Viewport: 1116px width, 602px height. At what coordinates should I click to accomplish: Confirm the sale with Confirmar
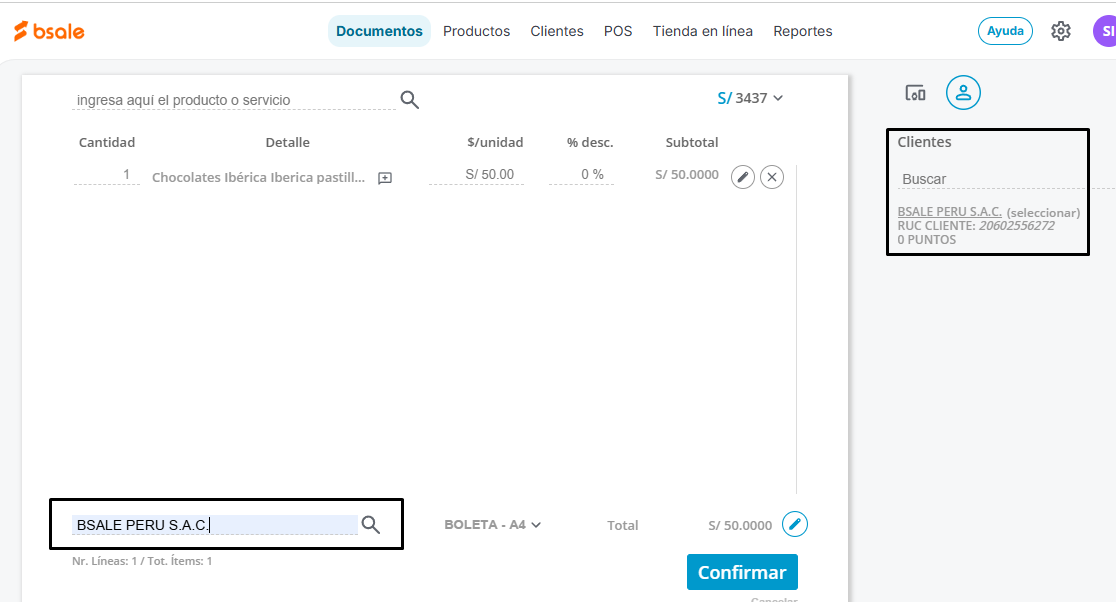click(x=742, y=572)
